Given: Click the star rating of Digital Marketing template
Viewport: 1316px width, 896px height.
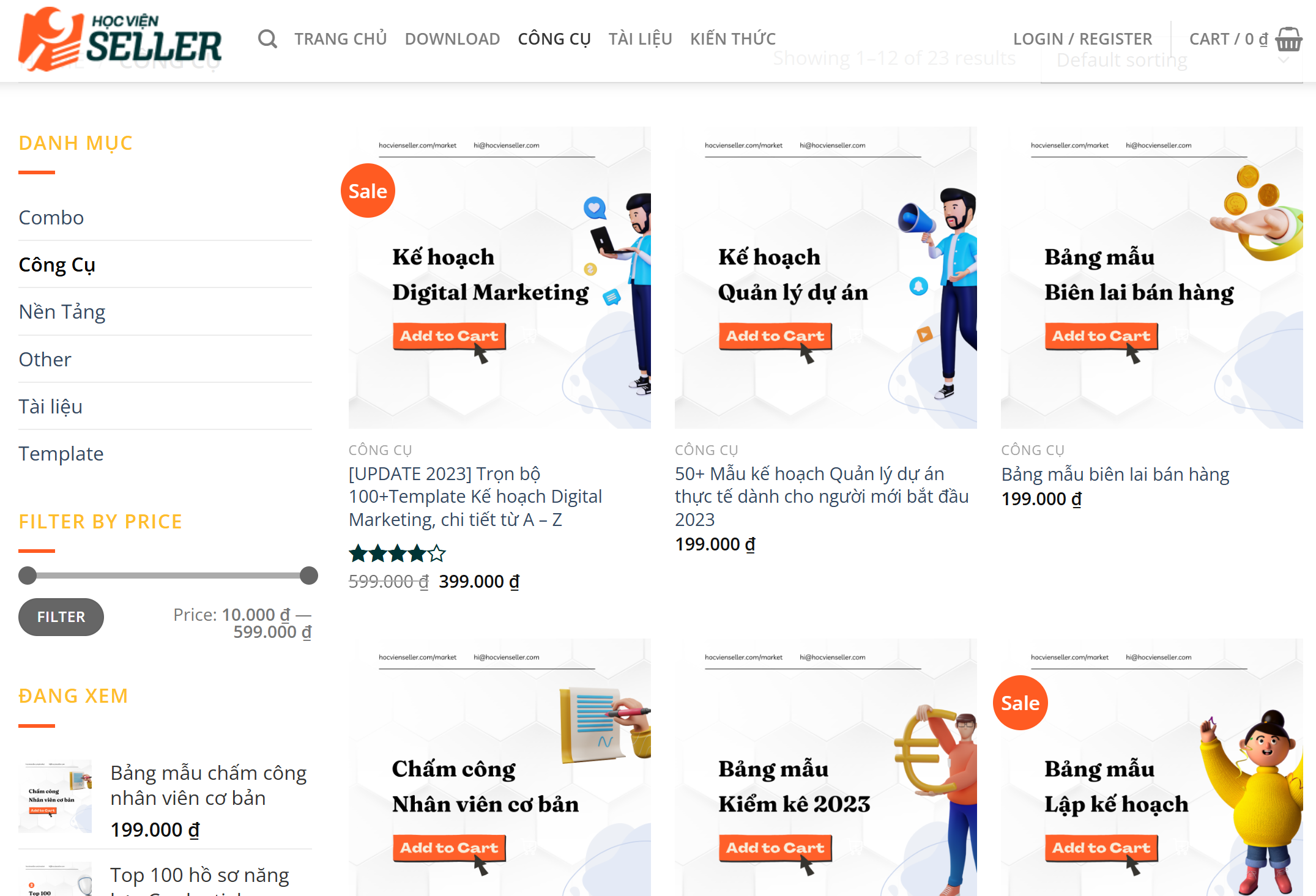Looking at the screenshot, I should (x=397, y=554).
